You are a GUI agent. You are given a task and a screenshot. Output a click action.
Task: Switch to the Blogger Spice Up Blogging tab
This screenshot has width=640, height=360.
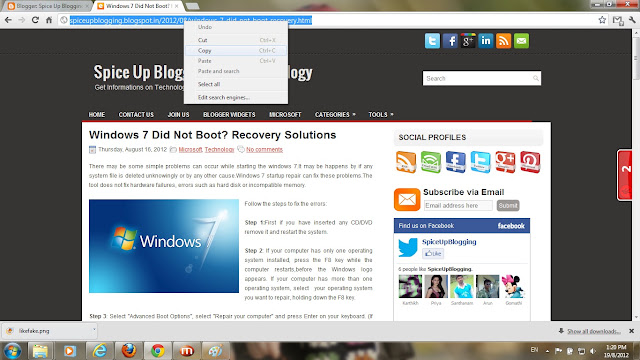click(x=48, y=6)
